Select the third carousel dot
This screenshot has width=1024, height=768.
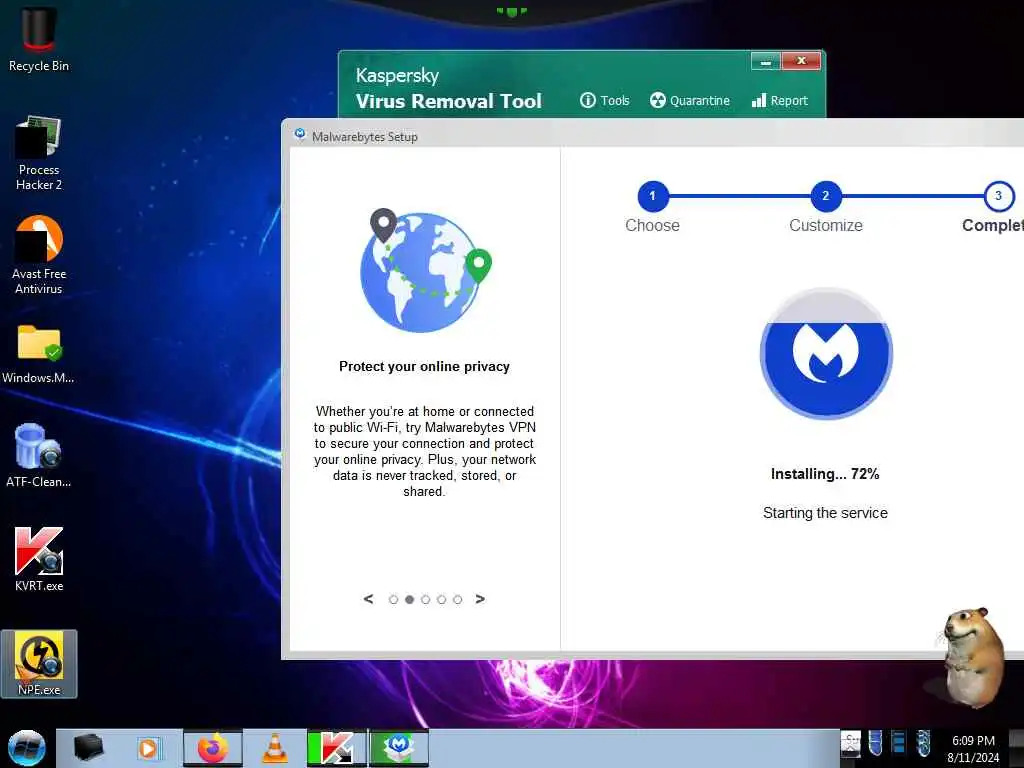[426, 600]
